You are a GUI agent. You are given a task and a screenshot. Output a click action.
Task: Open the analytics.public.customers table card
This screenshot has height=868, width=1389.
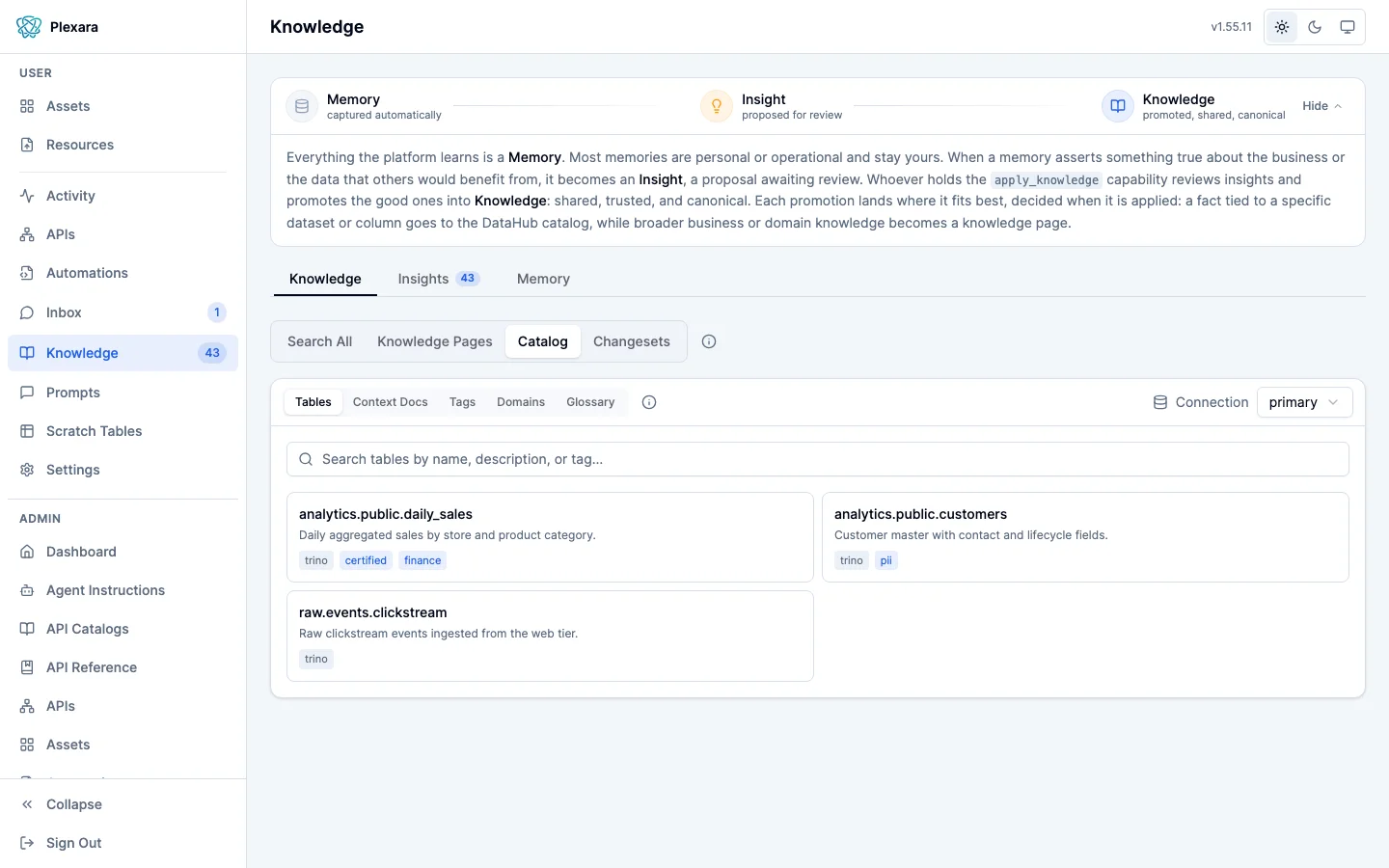1085,537
